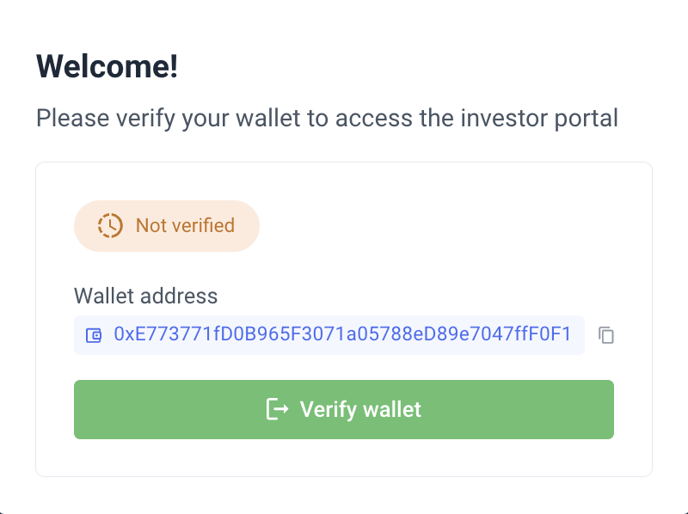The height and width of the screenshot is (514, 688).
Task: Click the dashed clock icon in the status badge
Action: coord(110,226)
